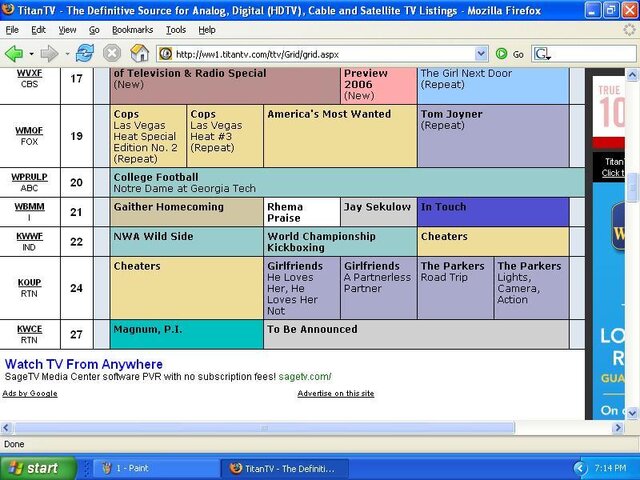Viewport: 640px width, 480px height.
Task: Click the Google search engine icon
Action: (542, 54)
